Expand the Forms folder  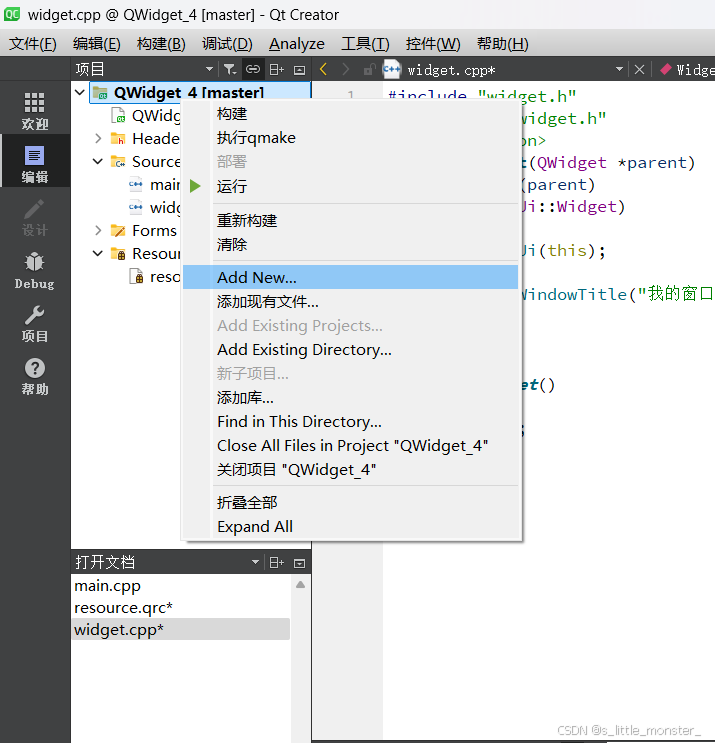[98, 230]
